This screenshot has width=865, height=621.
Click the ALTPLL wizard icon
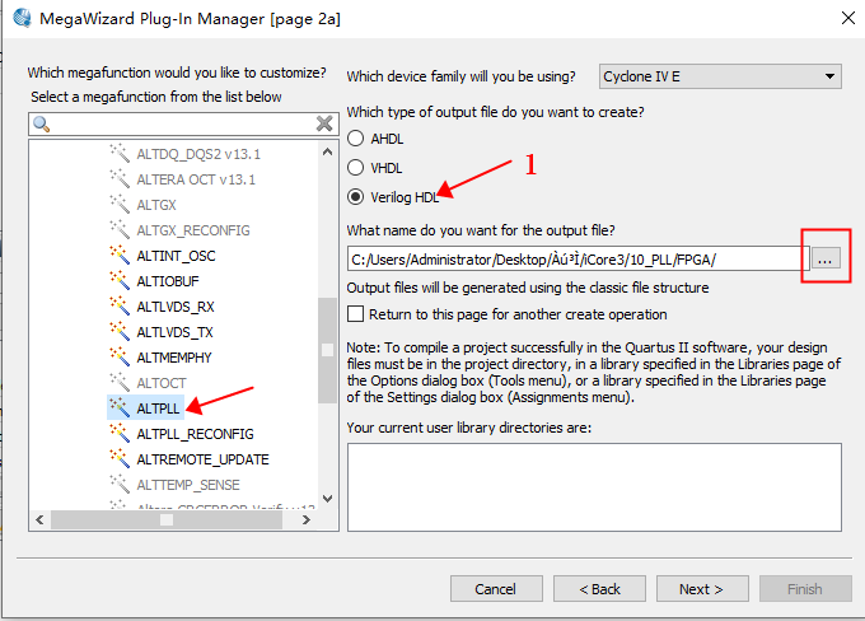[x=120, y=408]
